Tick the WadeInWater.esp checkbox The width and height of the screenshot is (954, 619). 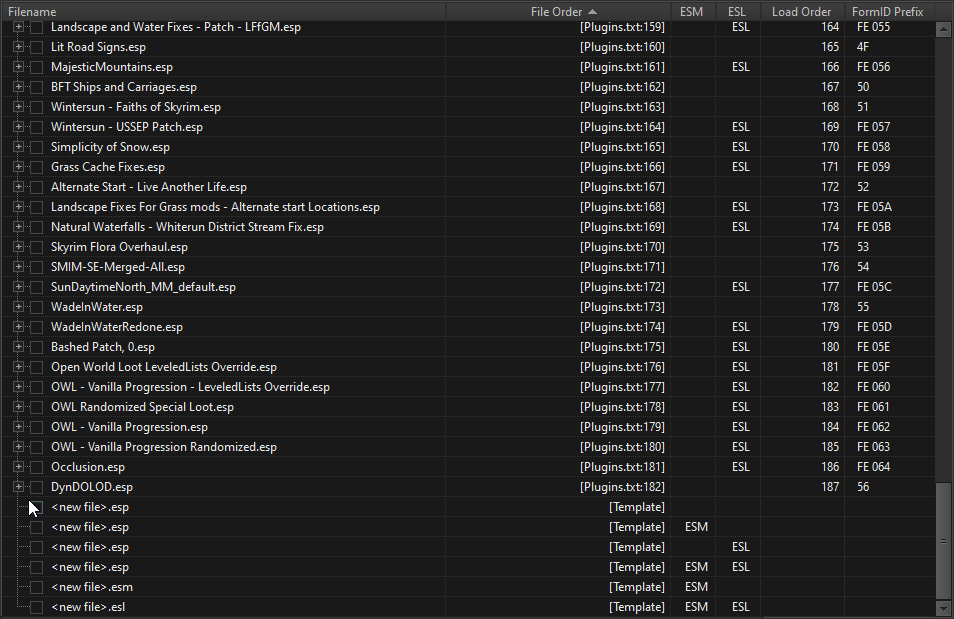(x=37, y=307)
